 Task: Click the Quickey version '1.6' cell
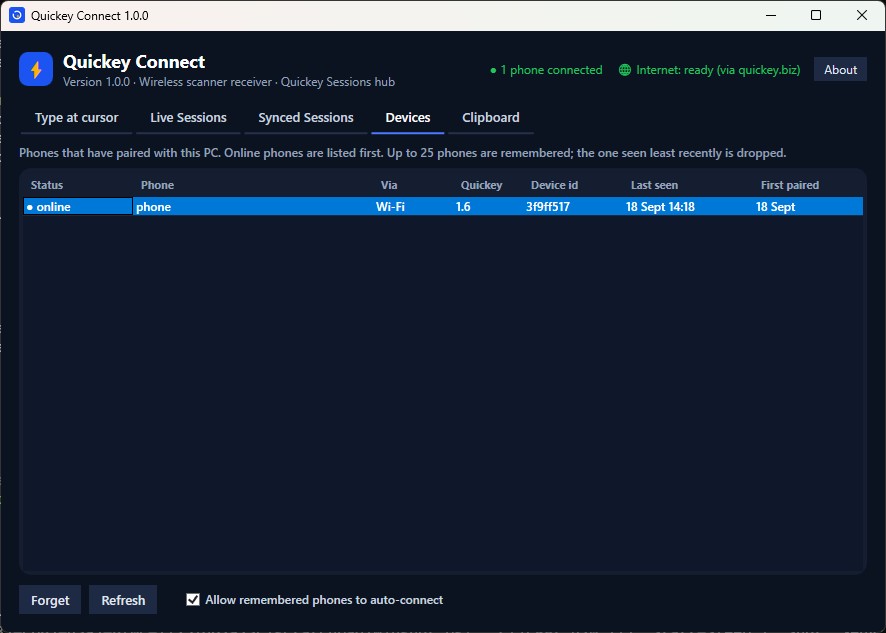(488, 206)
